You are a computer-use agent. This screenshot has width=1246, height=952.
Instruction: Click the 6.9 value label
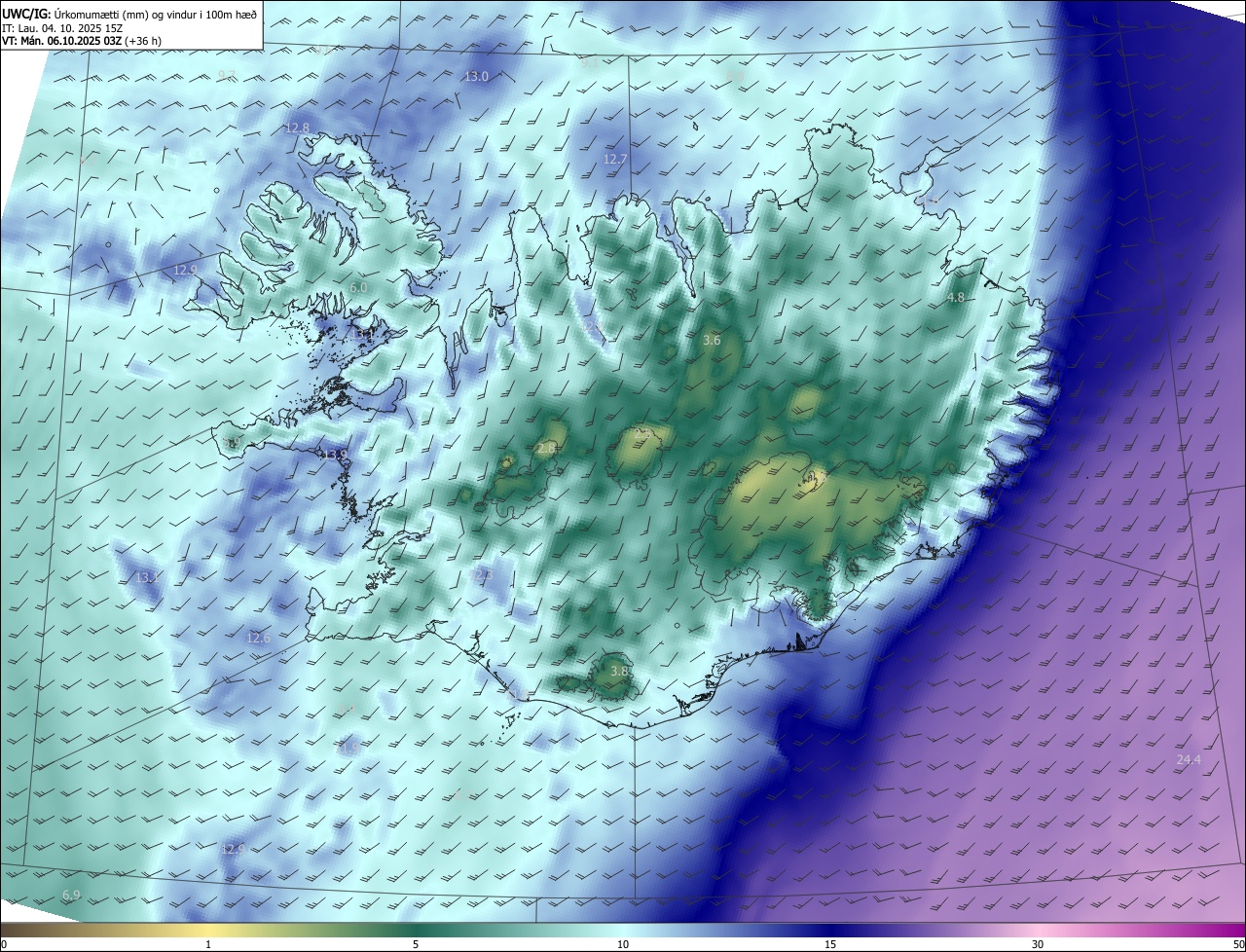(x=71, y=896)
